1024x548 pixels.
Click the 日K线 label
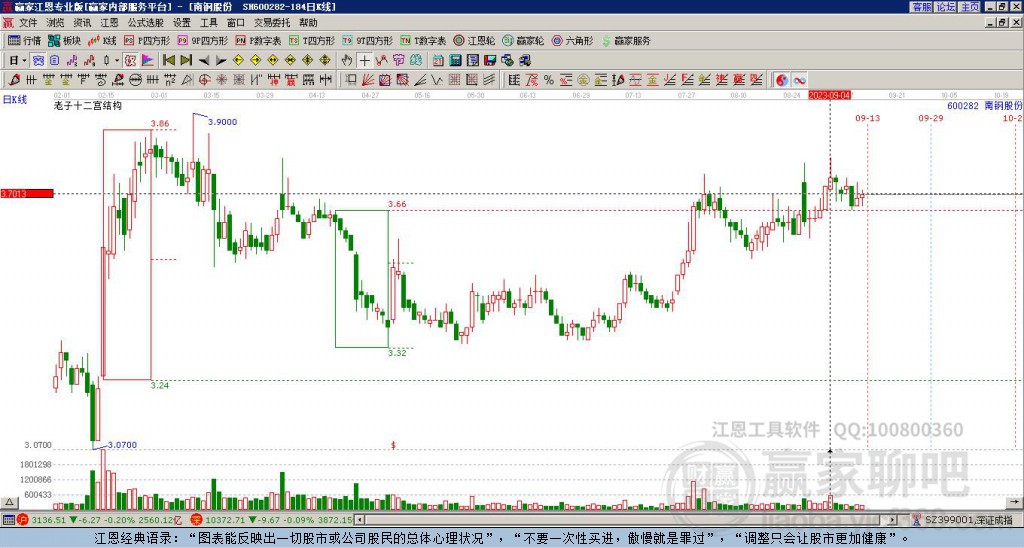(14, 99)
